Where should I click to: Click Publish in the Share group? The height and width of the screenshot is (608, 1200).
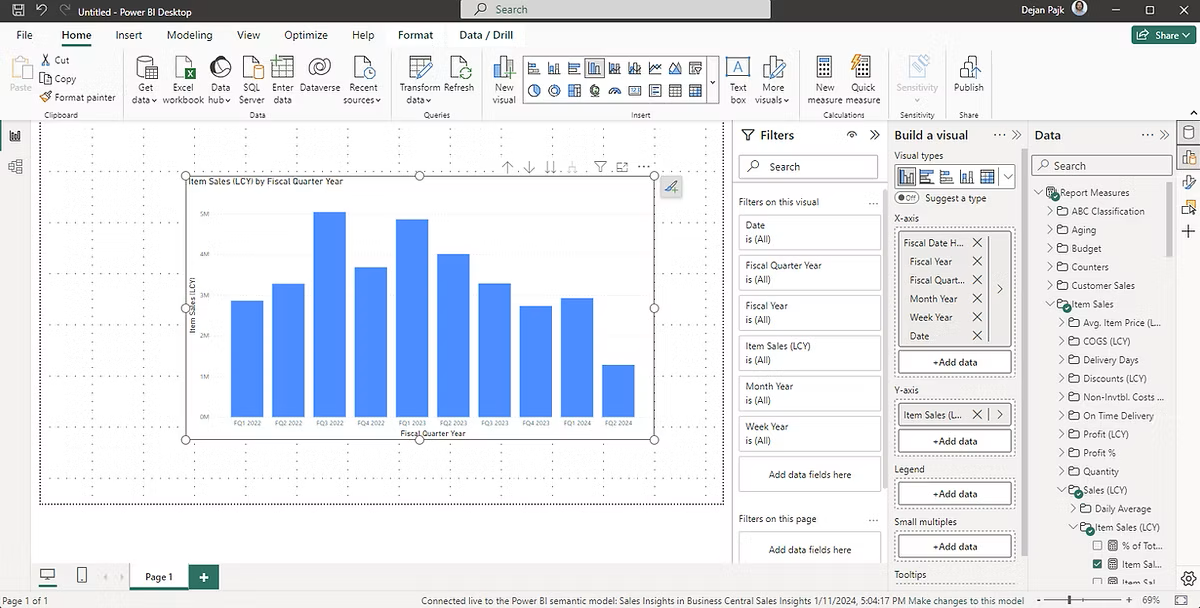pos(968,78)
